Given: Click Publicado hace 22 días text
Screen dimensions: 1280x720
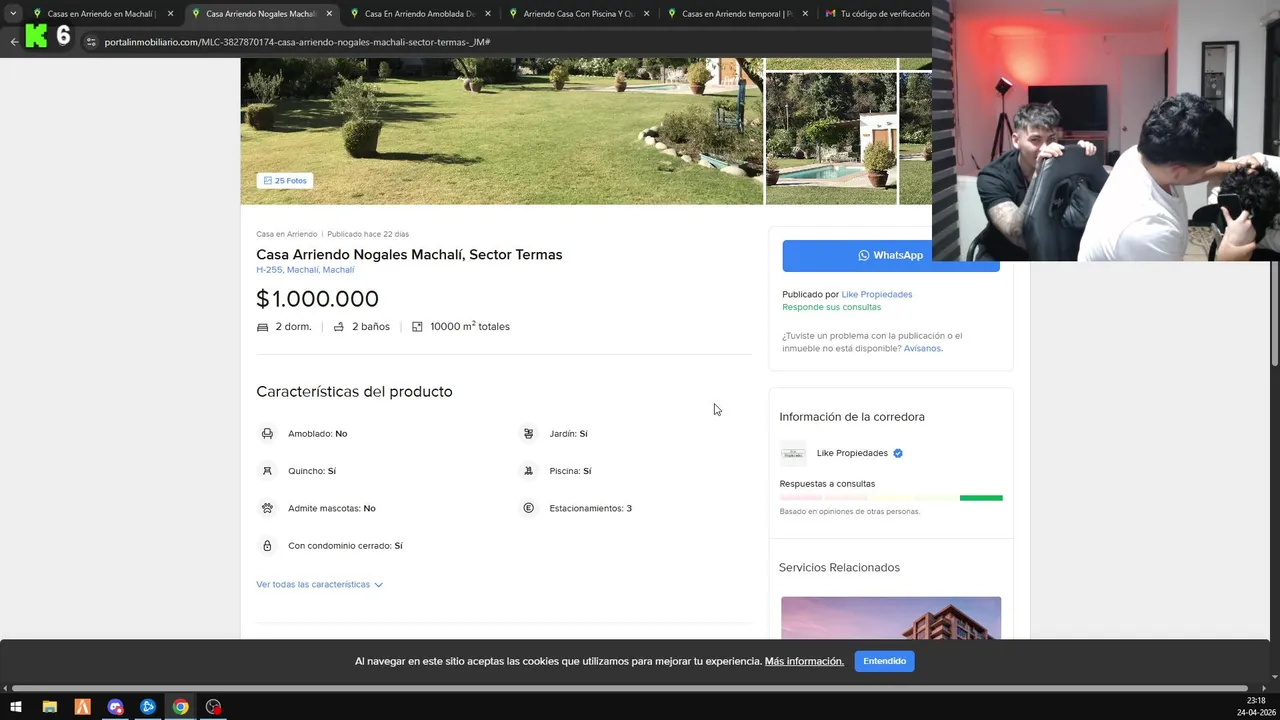Looking at the screenshot, I should coord(368,234).
